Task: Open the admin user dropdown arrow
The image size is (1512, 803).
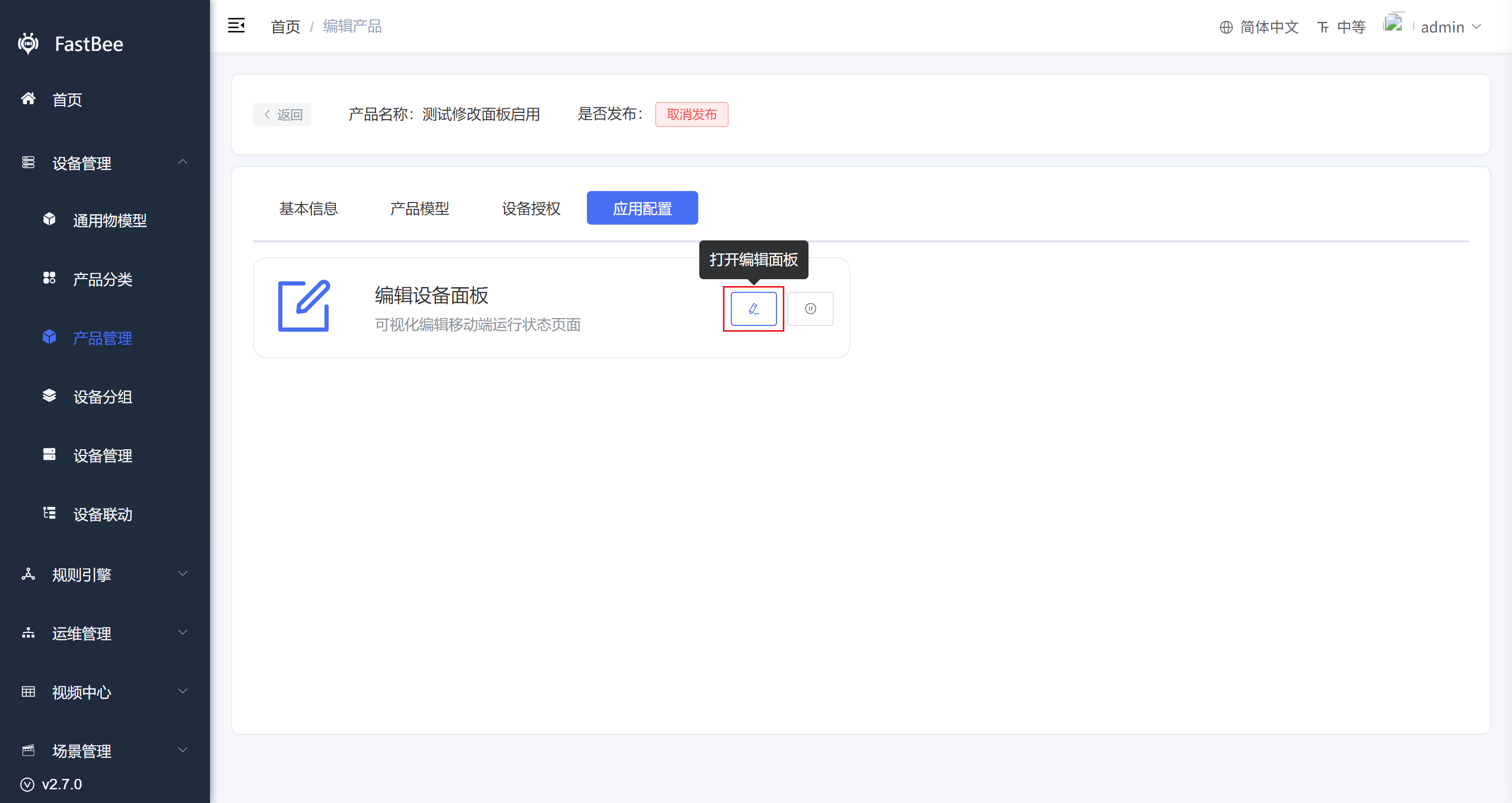Action: [x=1477, y=27]
